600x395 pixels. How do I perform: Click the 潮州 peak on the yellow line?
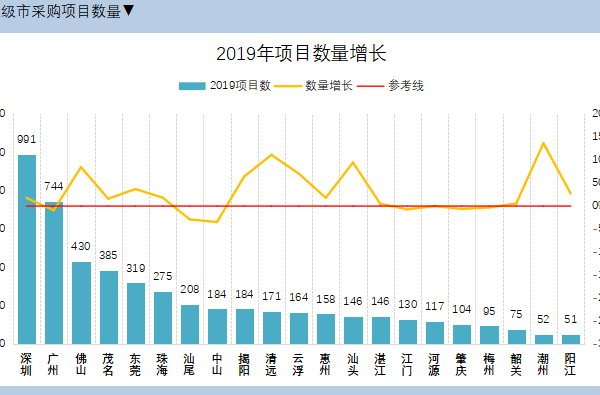pos(543,143)
